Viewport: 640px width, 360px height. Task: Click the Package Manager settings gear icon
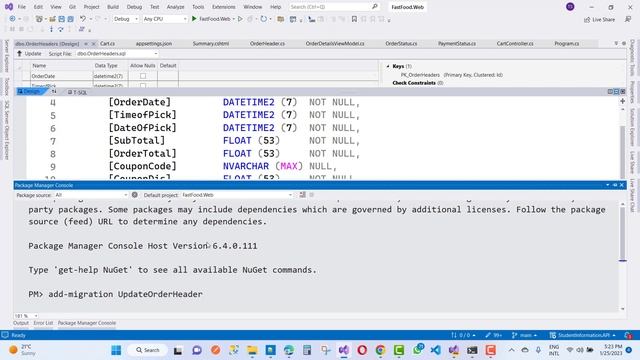(135, 195)
